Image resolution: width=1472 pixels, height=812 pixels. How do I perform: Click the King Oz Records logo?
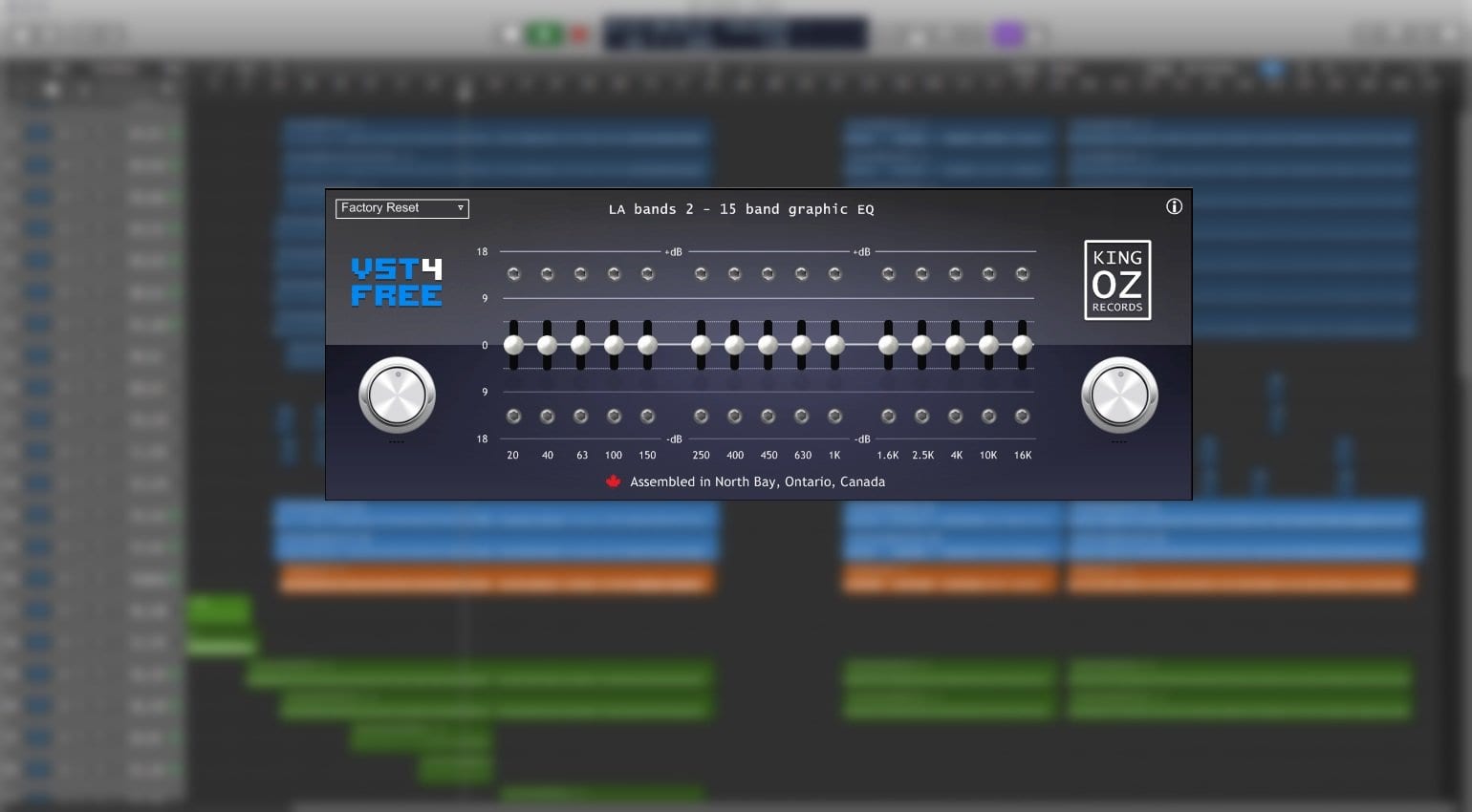point(1117,280)
